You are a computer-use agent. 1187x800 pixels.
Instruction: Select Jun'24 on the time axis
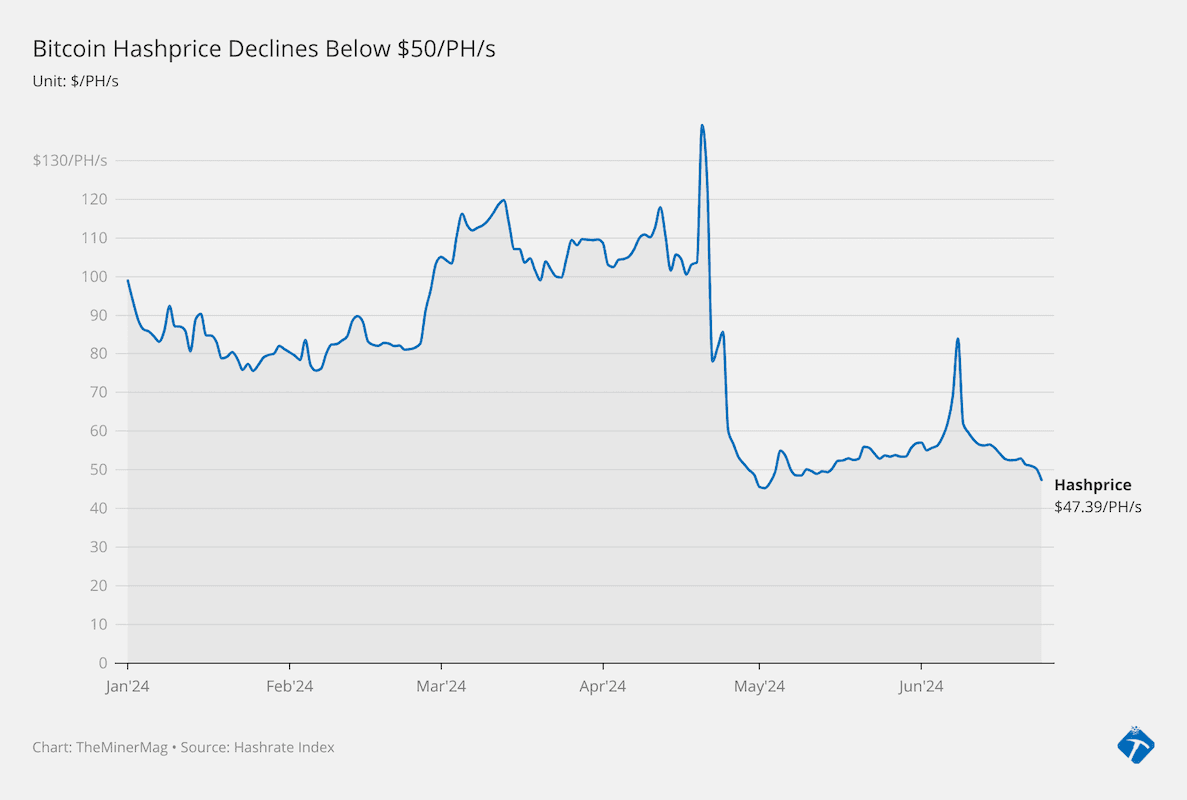(921, 686)
